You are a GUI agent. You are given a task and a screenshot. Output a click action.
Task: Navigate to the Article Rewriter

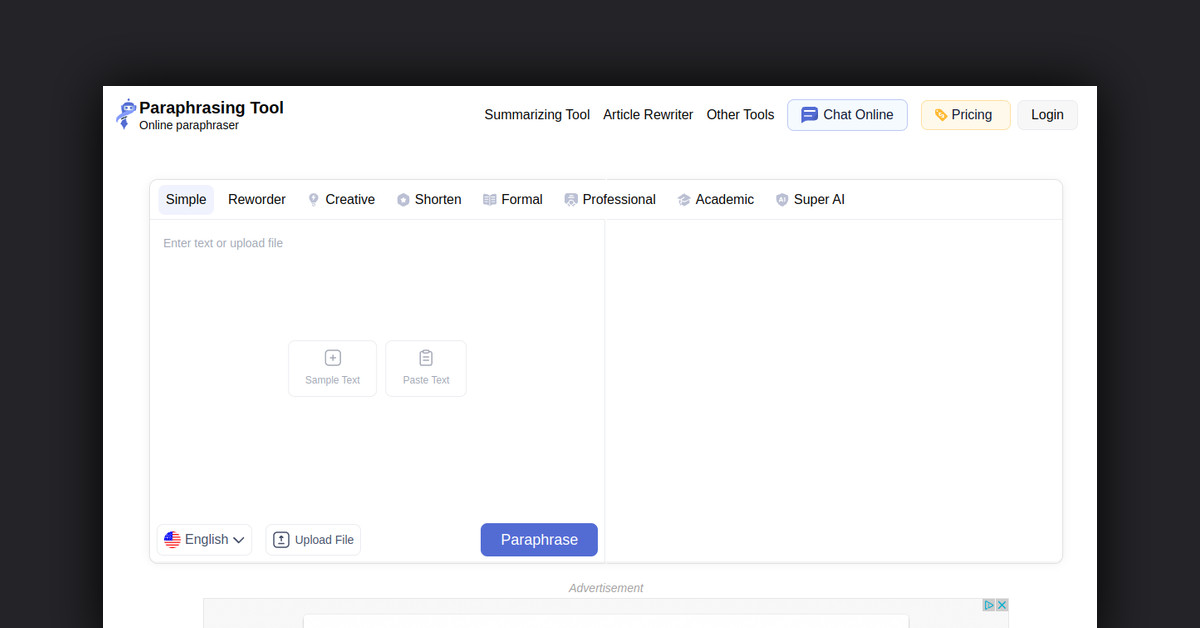(x=648, y=115)
